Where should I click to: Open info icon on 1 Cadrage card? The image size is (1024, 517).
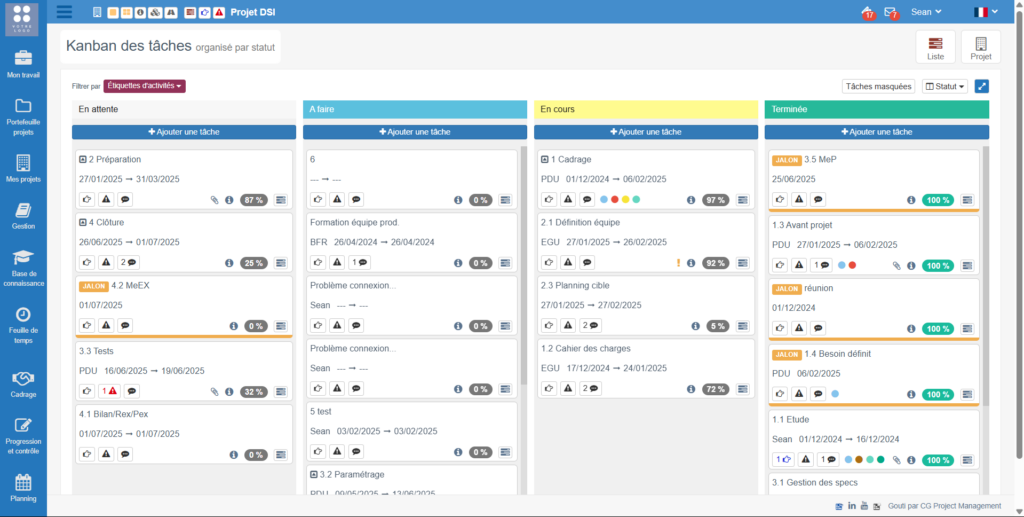[x=689, y=199]
